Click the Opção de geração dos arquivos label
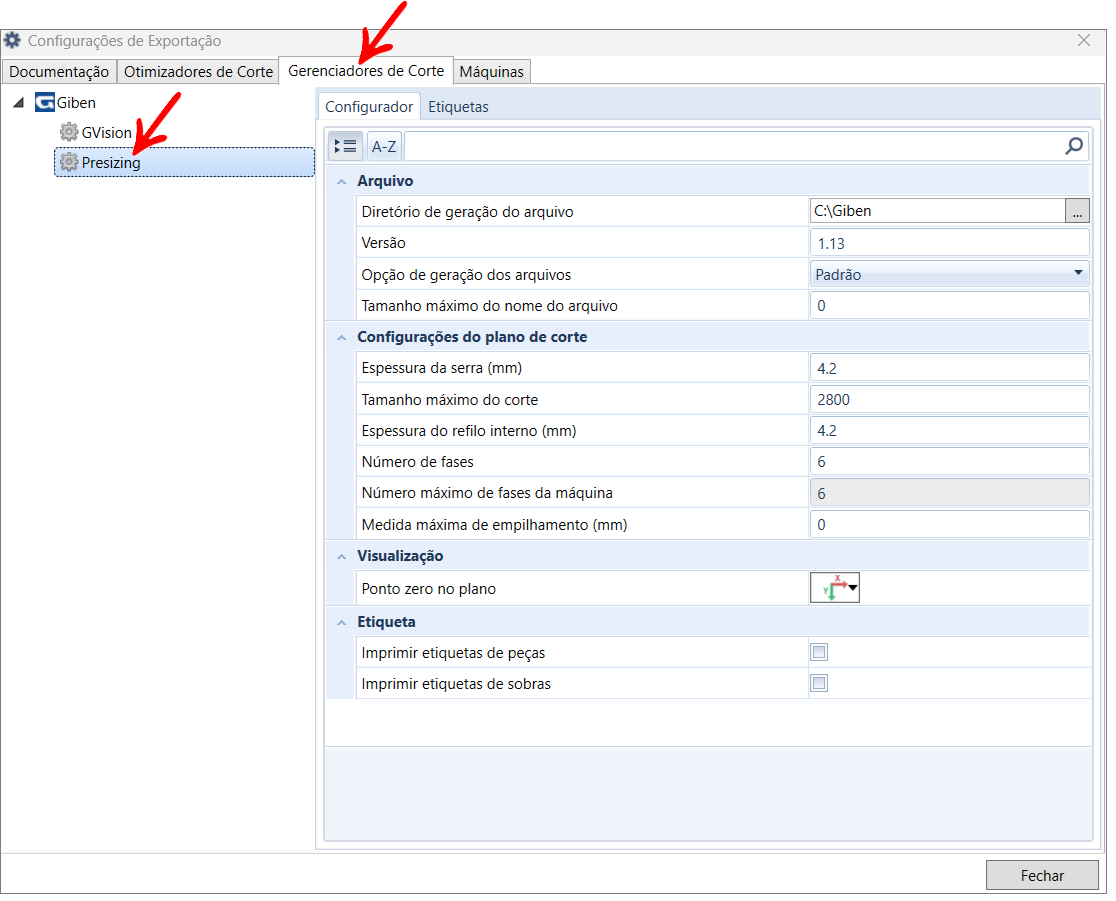1116x901 pixels. 466,275
